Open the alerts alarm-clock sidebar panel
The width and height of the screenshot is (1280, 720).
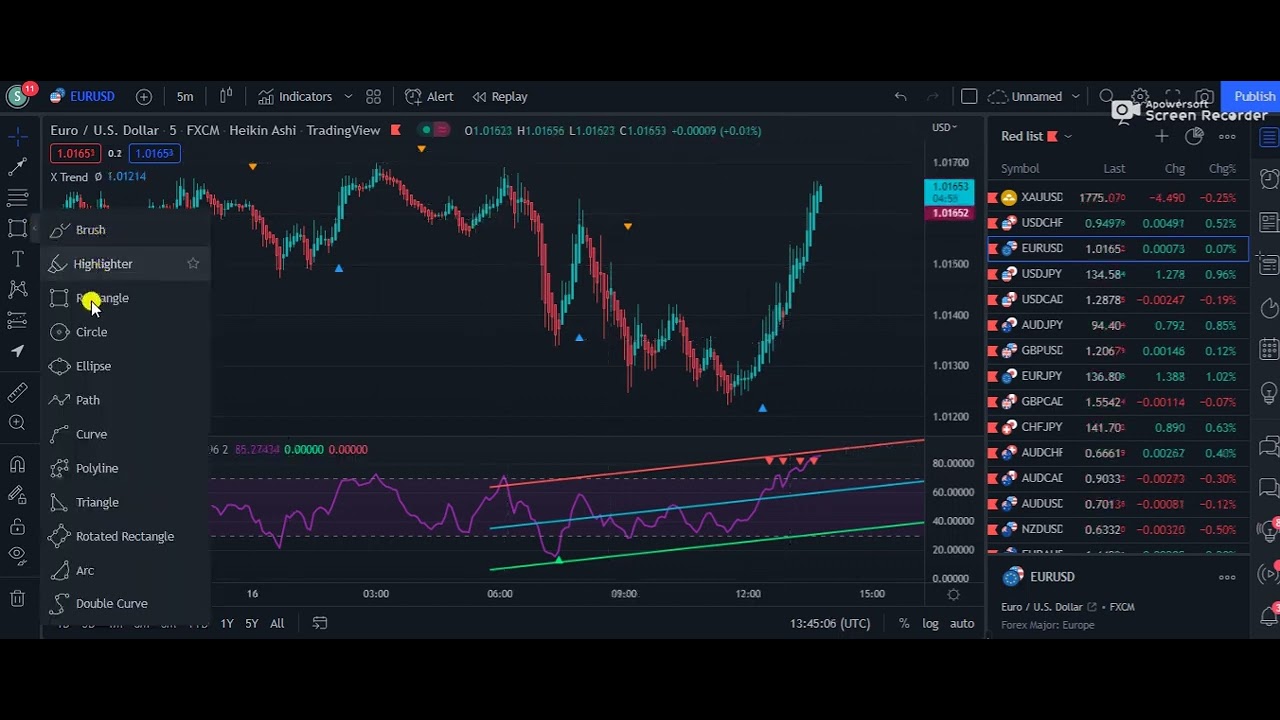point(1269,179)
